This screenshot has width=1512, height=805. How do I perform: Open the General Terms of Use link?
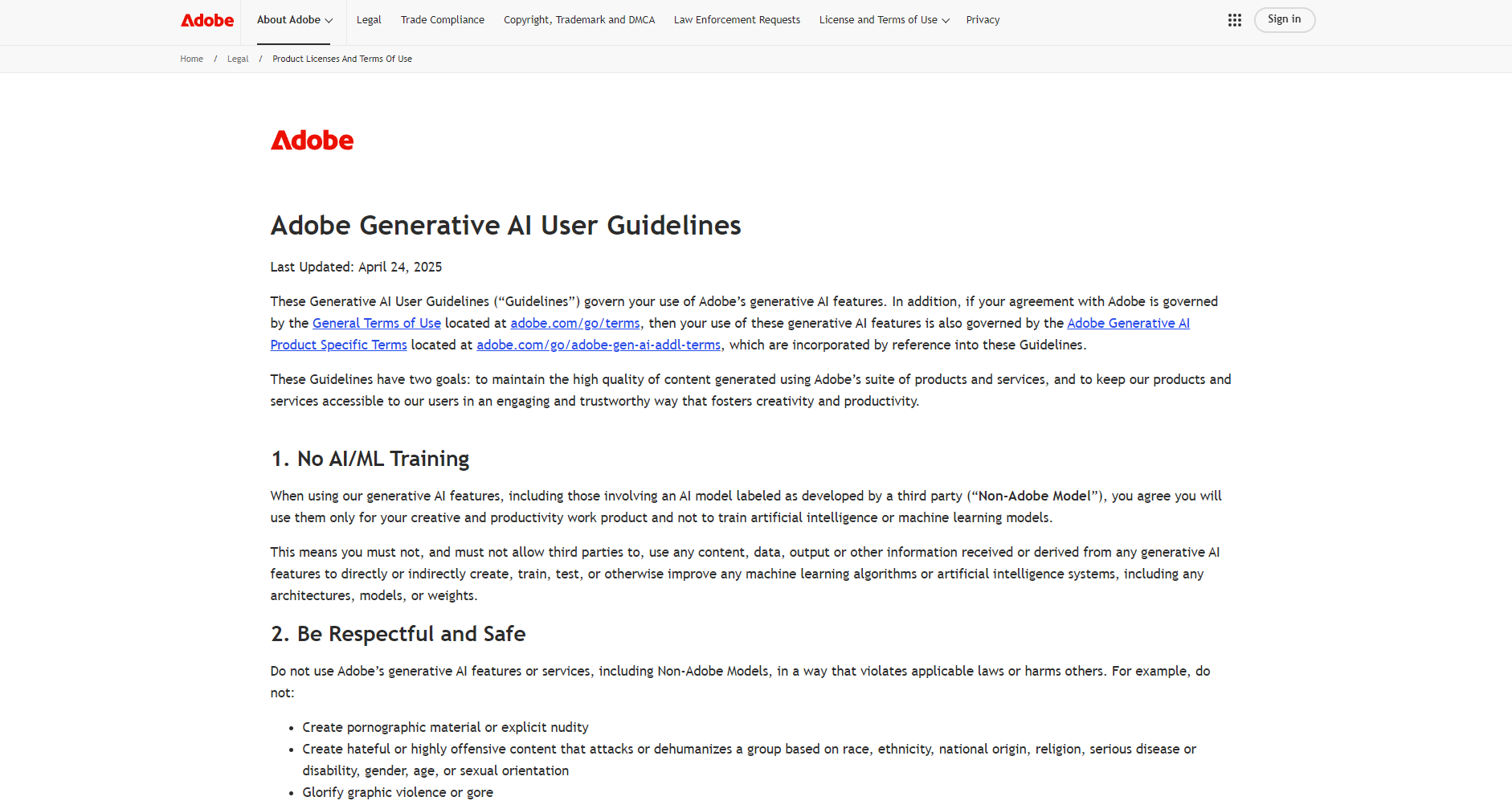point(377,323)
